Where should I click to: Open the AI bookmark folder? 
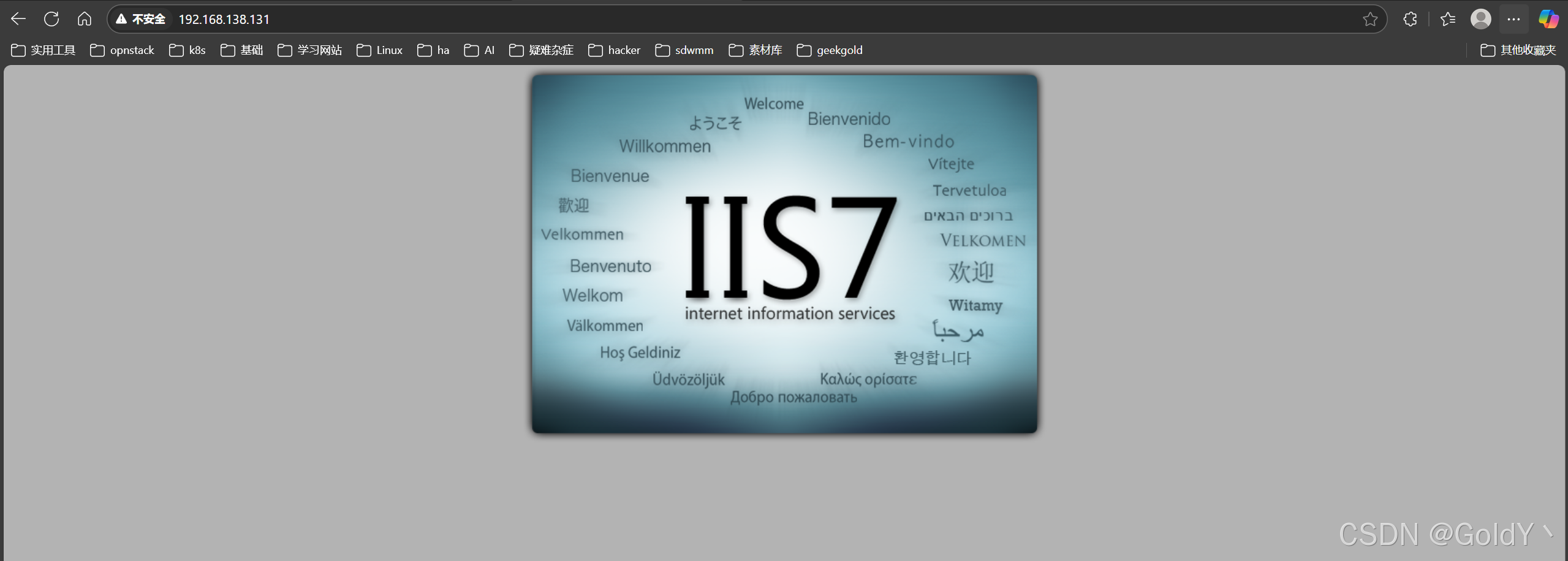[480, 50]
